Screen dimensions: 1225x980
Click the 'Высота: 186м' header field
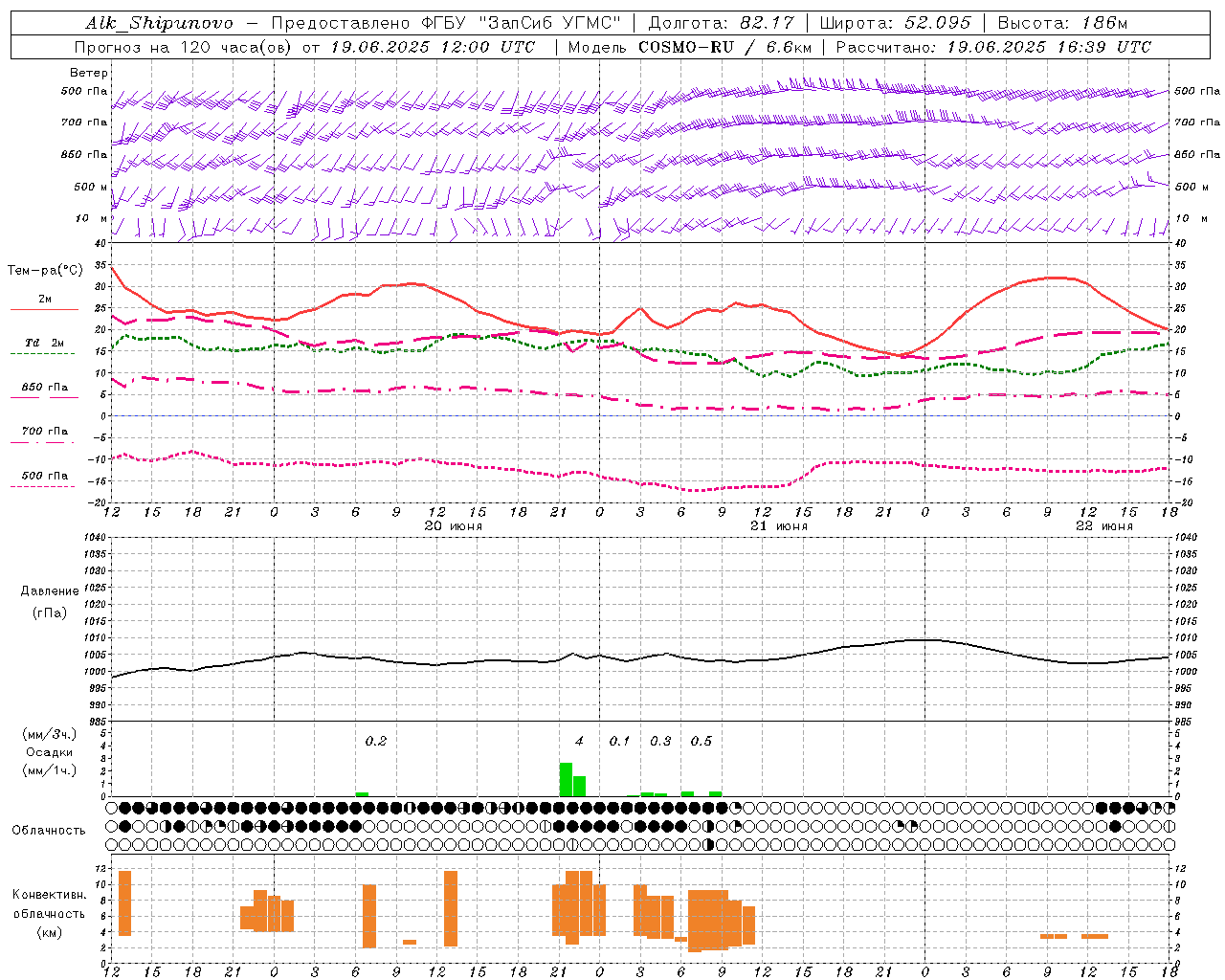tap(1063, 23)
